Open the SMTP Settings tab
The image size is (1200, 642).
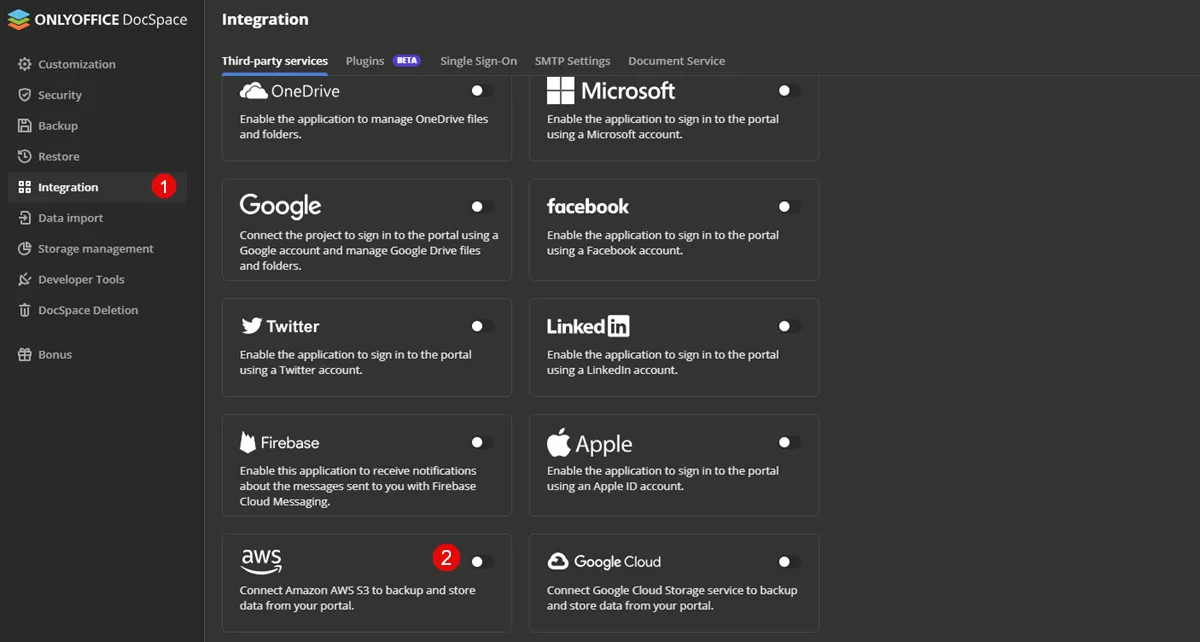click(x=572, y=61)
